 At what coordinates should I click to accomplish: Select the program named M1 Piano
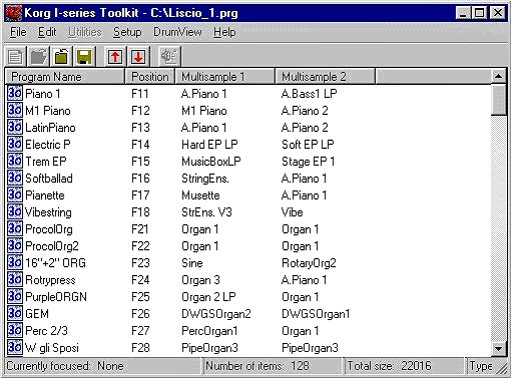(x=48, y=111)
